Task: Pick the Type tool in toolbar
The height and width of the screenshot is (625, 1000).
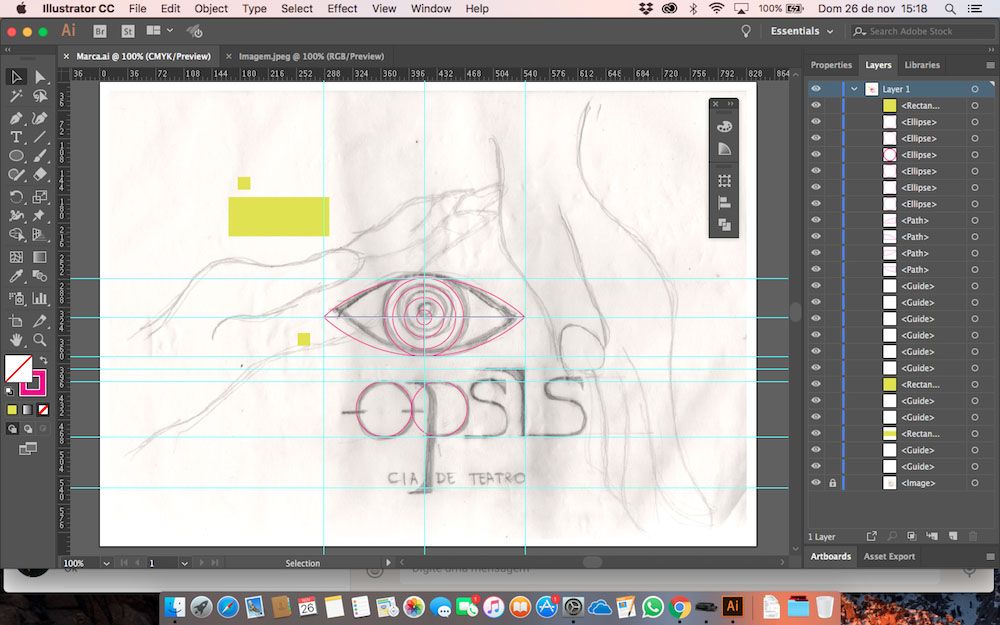Action: (x=16, y=136)
